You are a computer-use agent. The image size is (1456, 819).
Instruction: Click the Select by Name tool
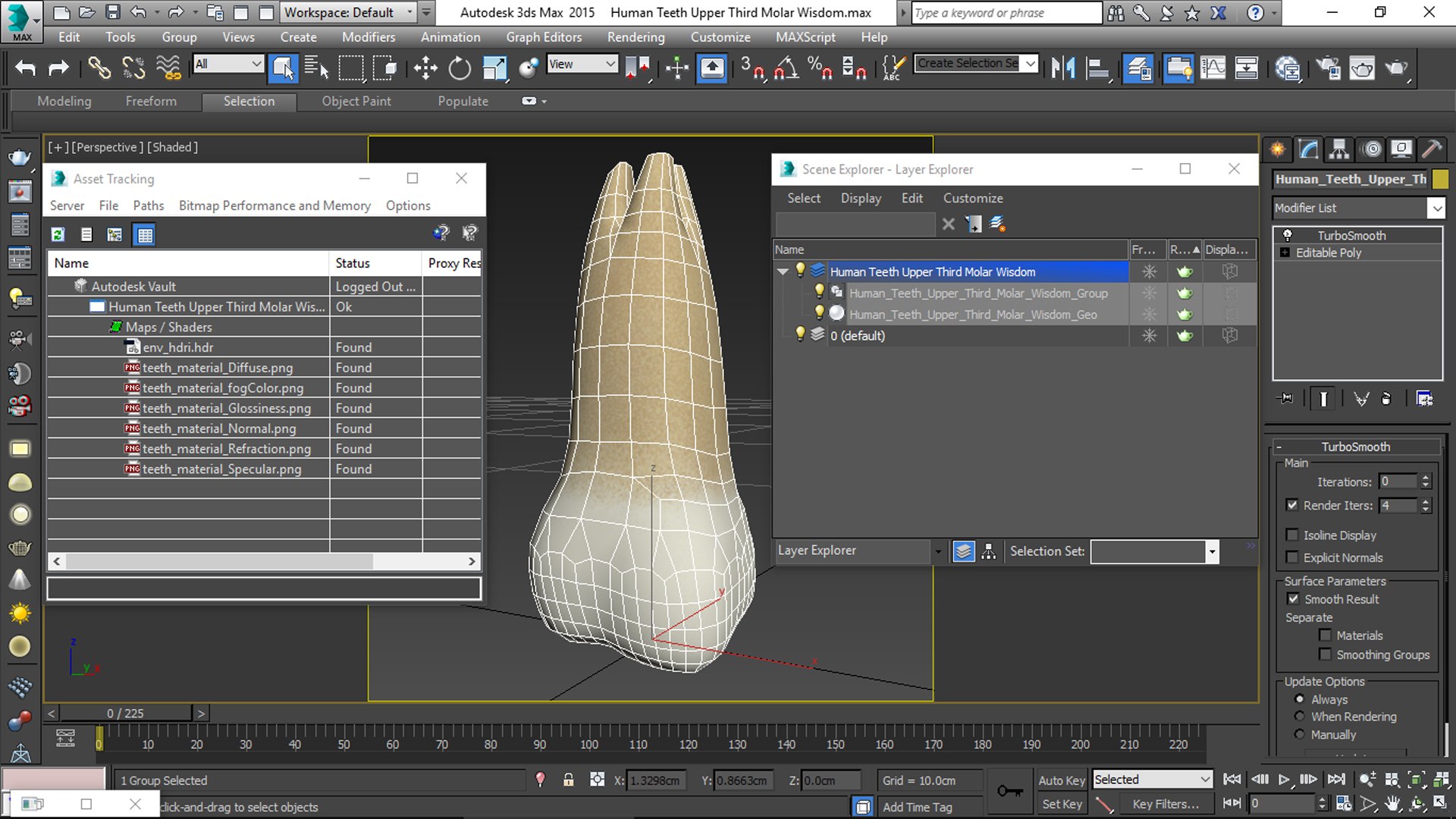tap(317, 68)
